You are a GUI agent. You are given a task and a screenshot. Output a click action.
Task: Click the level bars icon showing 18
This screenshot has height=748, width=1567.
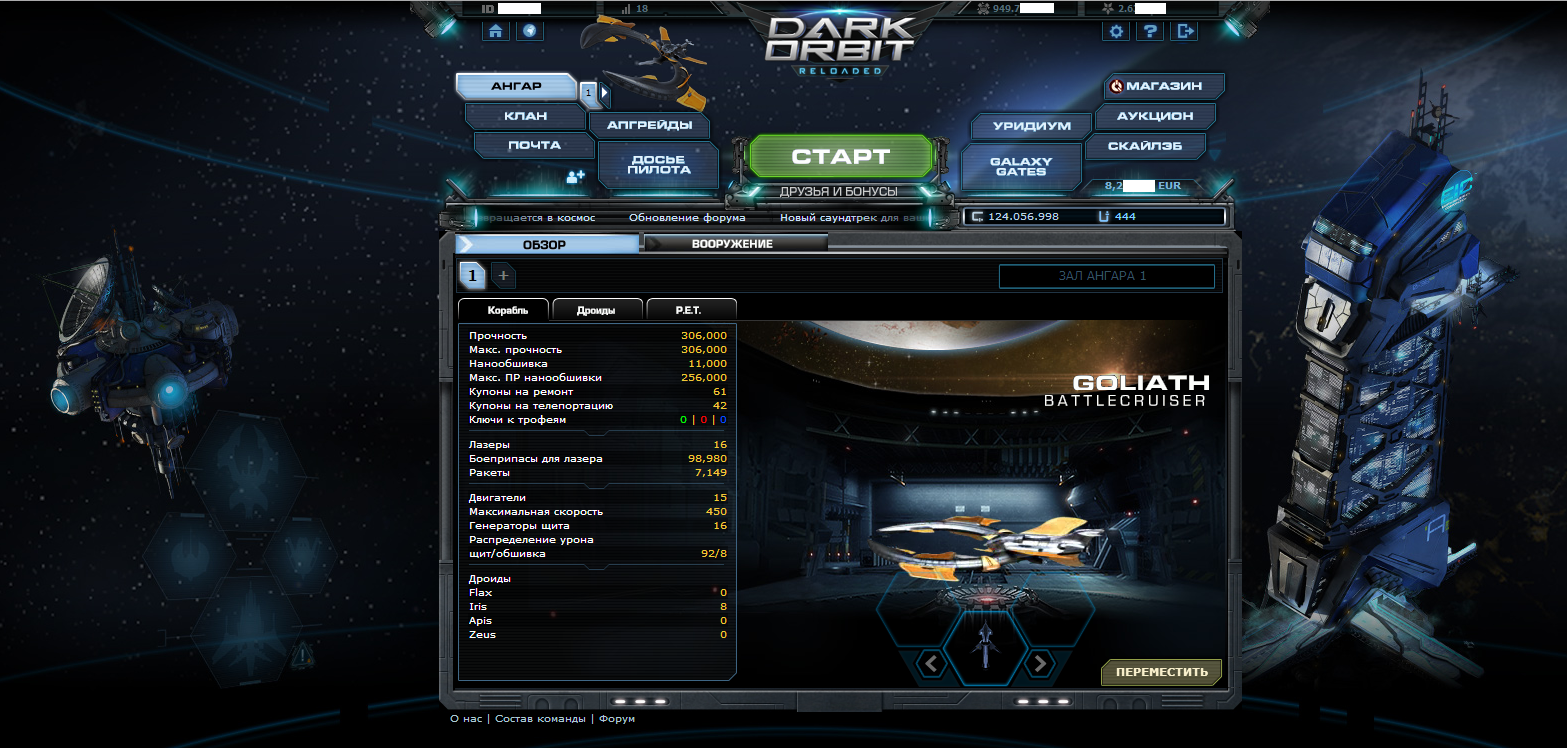point(626,9)
